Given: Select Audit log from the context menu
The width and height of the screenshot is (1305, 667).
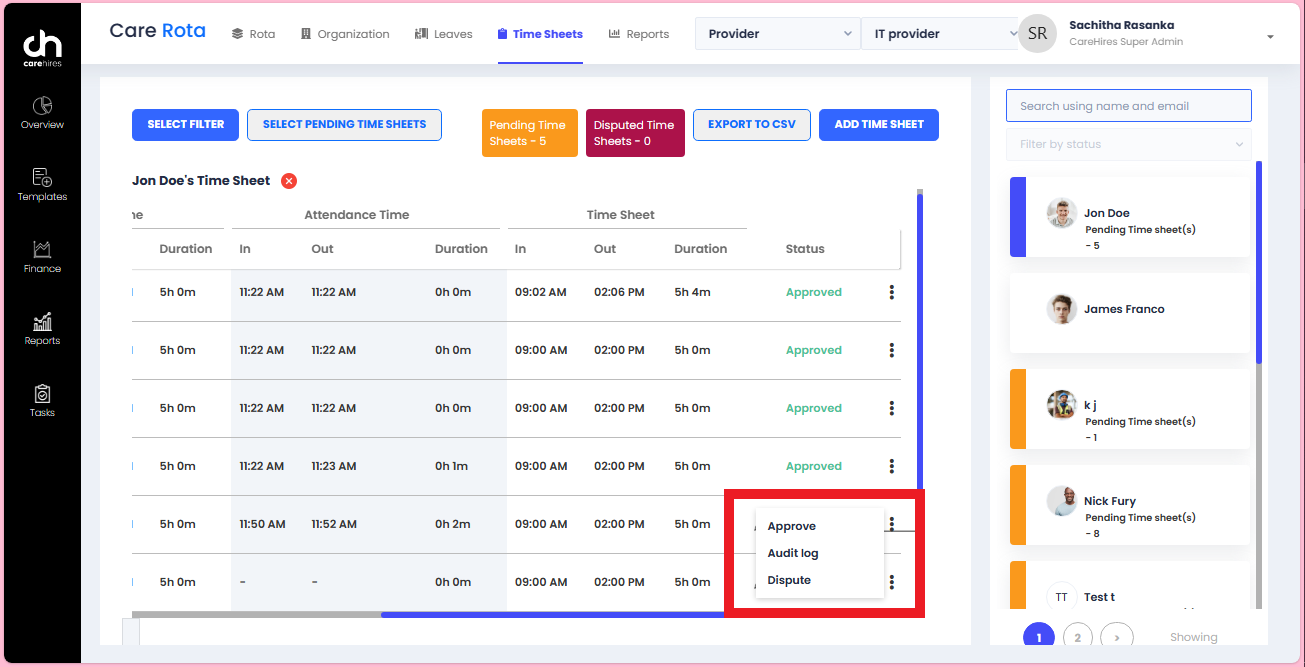Looking at the screenshot, I should point(793,552).
